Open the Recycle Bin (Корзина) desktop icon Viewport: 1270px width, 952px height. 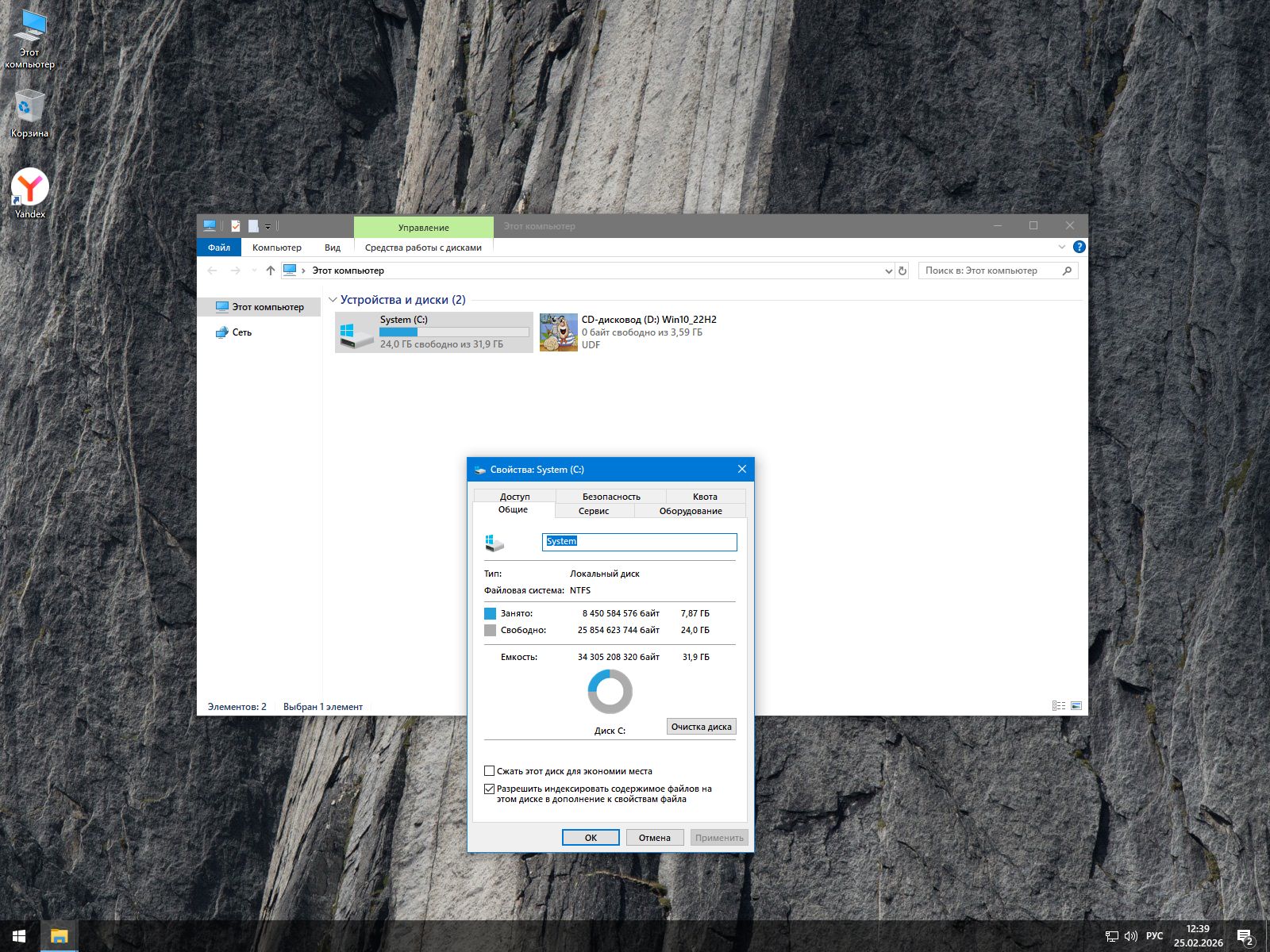[x=29, y=108]
